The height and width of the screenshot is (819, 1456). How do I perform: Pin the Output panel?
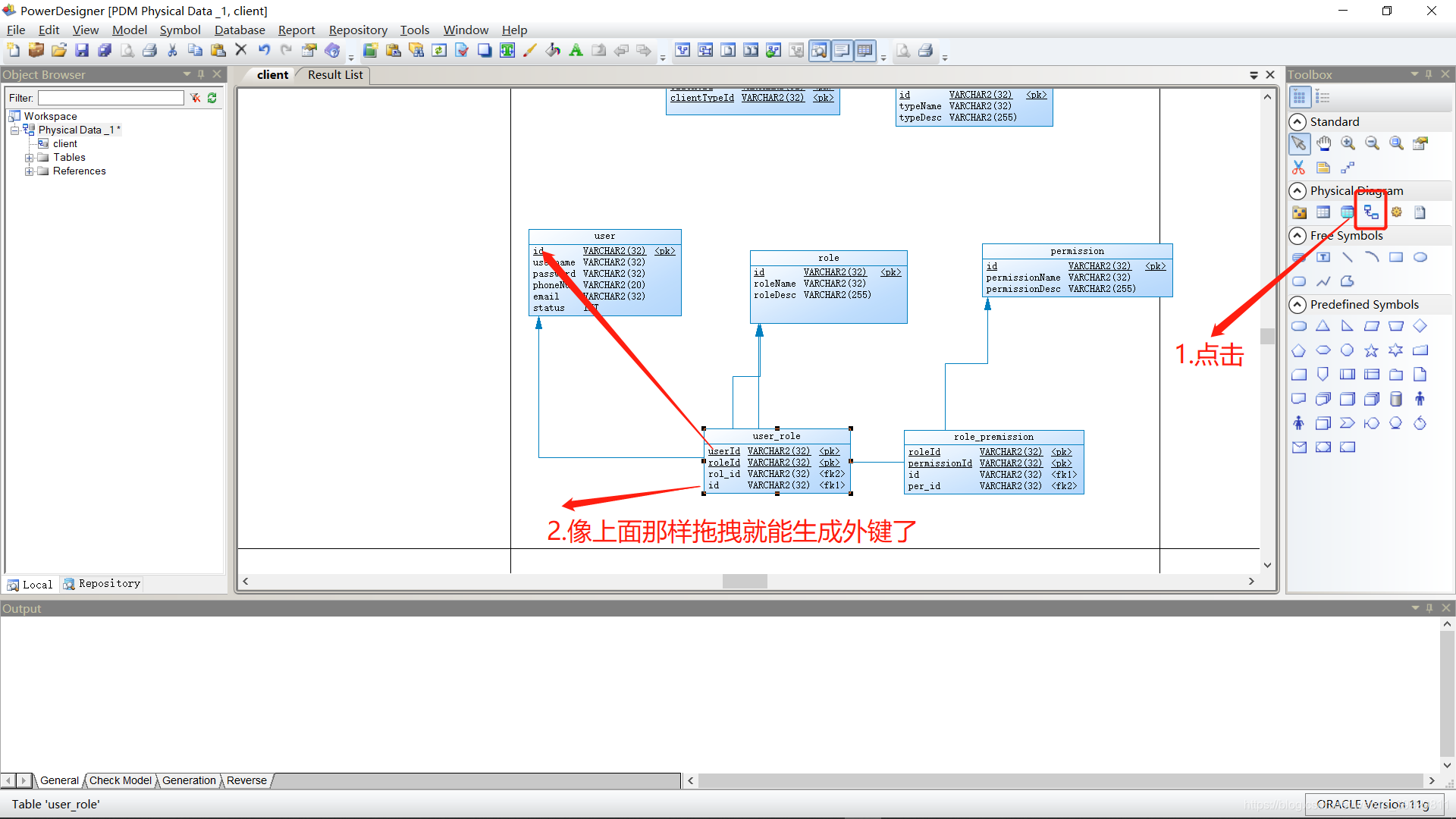pyautogui.click(x=1429, y=608)
